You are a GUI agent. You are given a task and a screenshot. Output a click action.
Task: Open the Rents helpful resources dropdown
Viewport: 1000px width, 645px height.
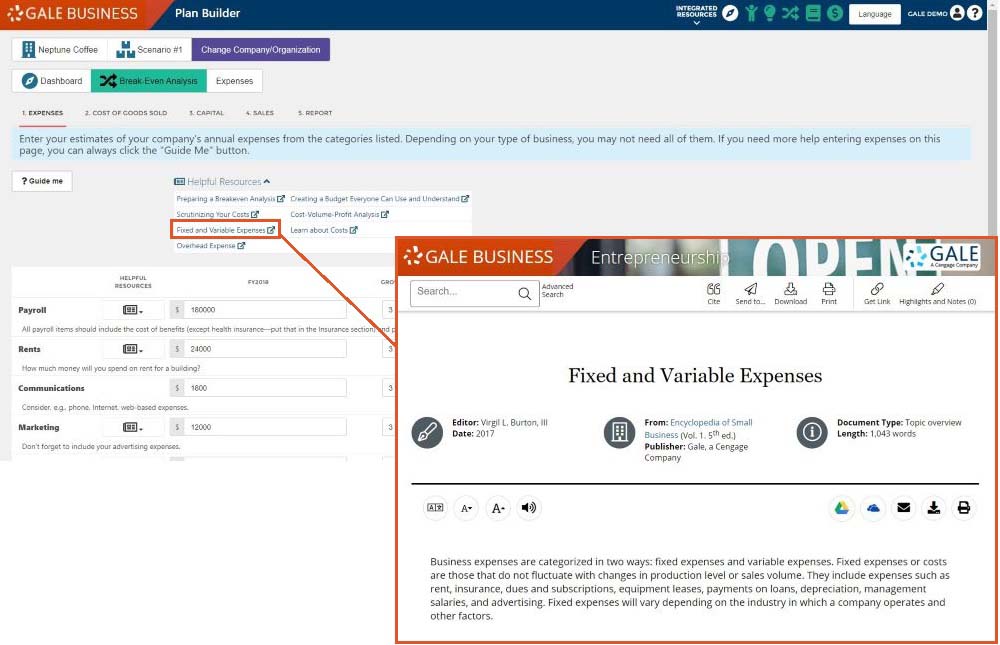click(x=133, y=349)
